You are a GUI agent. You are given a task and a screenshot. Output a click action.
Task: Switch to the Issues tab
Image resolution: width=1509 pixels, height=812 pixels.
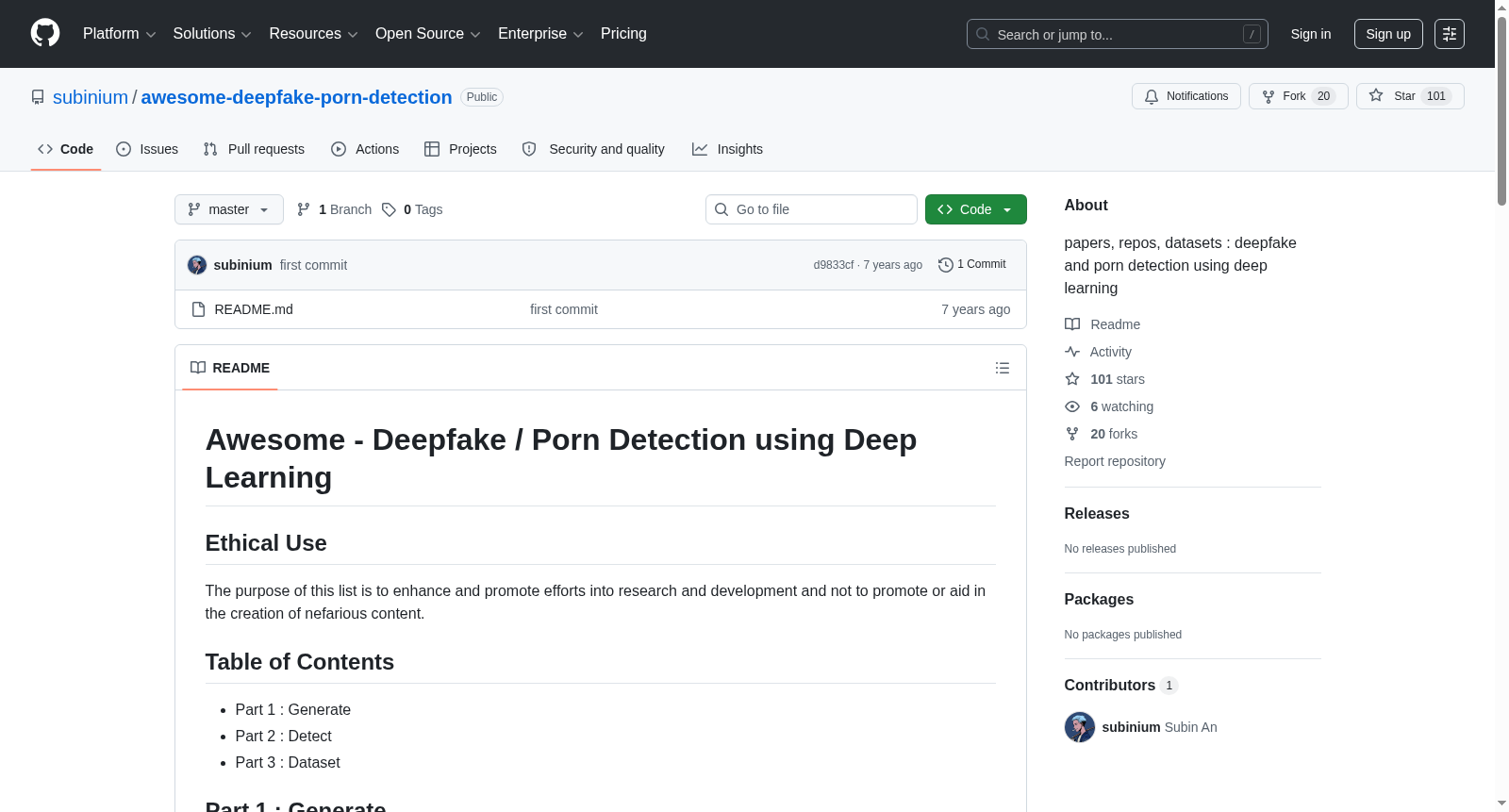pyautogui.click(x=147, y=149)
